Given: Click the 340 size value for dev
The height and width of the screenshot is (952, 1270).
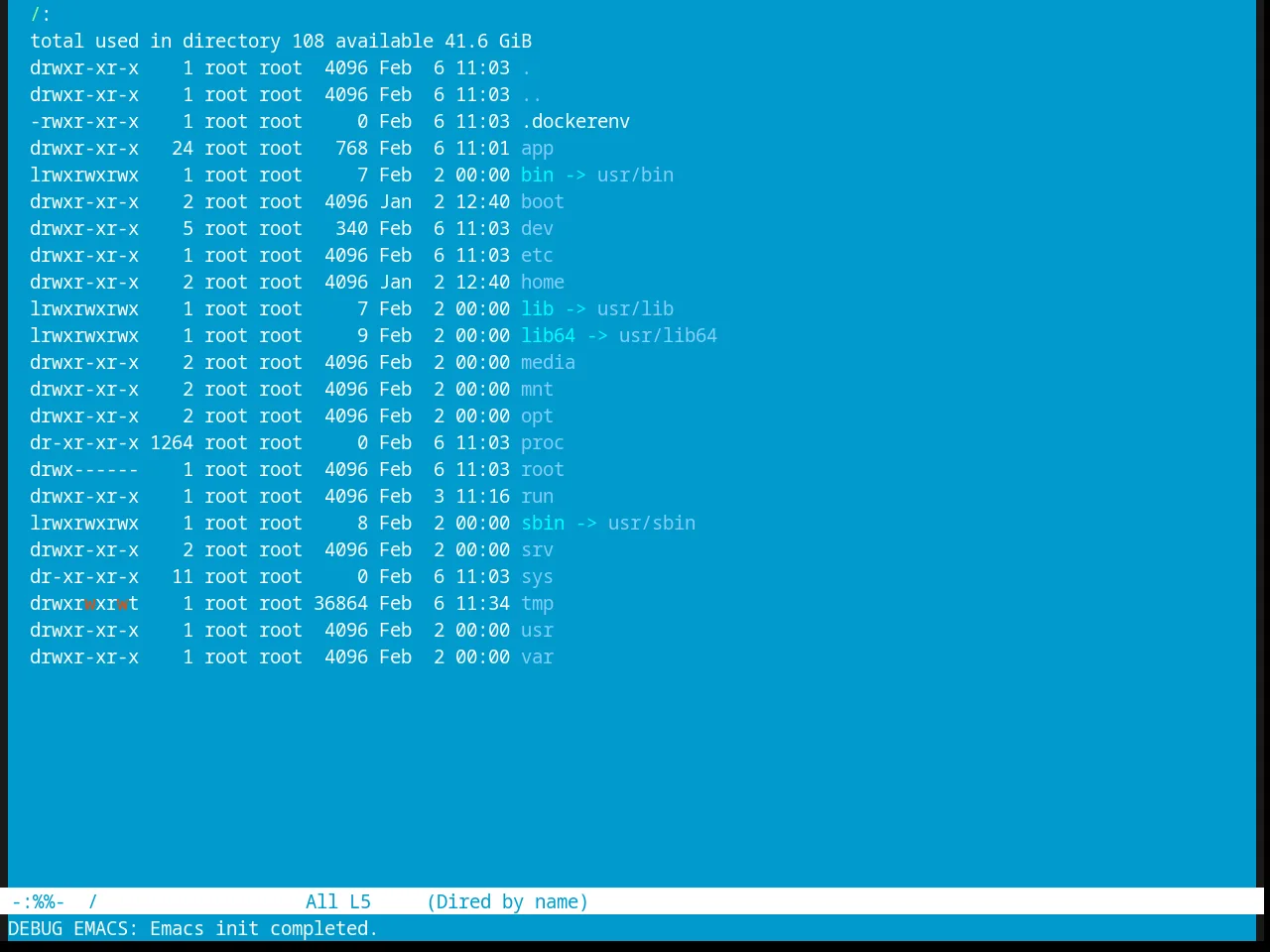Looking at the screenshot, I should (x=351, y=228).
